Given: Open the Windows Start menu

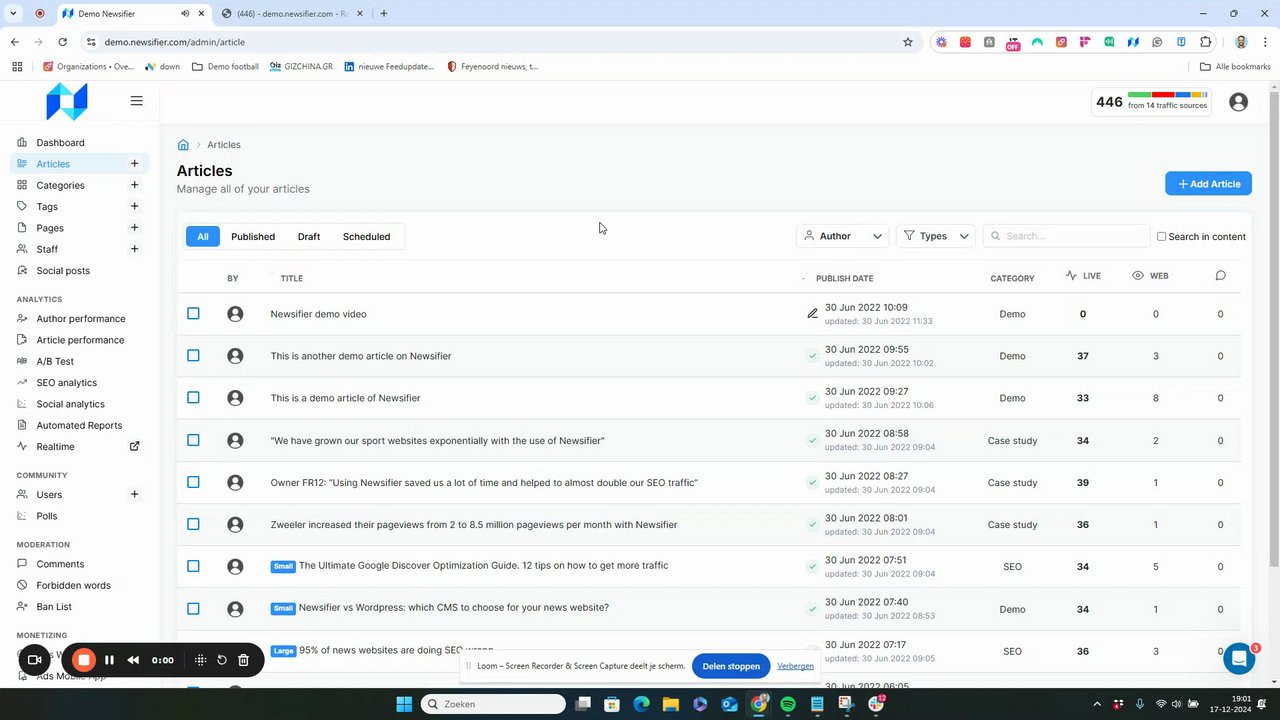Looking at the screenshot, I should tap(404, 704).
